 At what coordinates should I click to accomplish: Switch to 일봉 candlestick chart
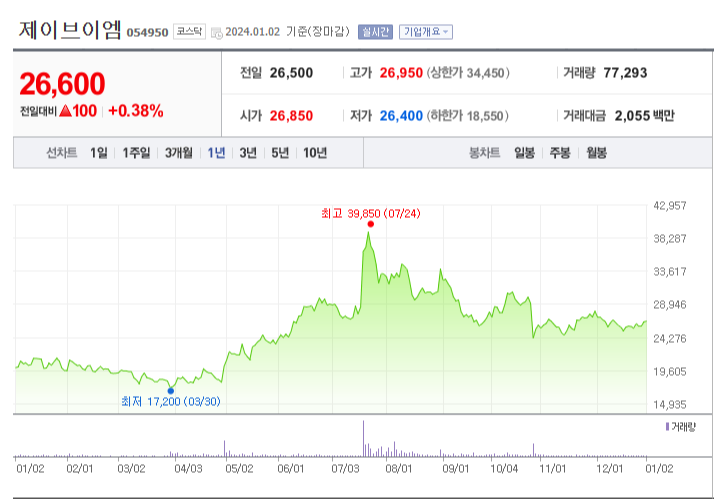tap(524, 153)
